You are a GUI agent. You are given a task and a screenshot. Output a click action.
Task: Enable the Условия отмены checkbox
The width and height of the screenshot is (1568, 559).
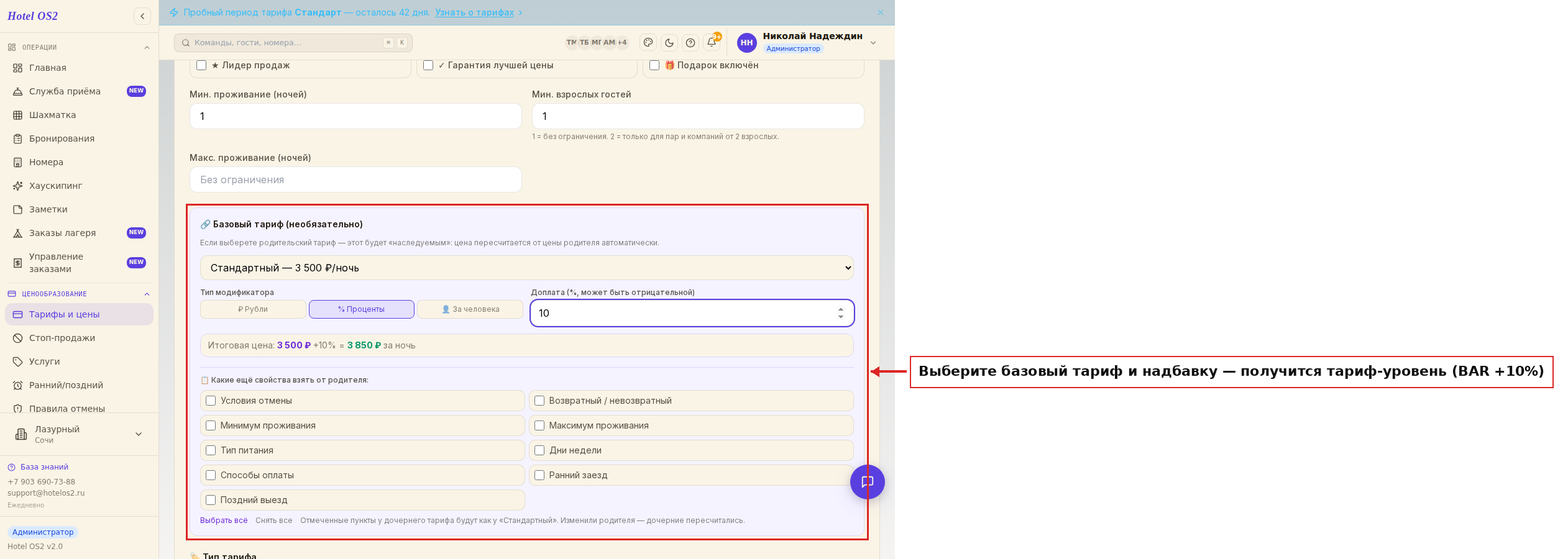coord(211,401)
